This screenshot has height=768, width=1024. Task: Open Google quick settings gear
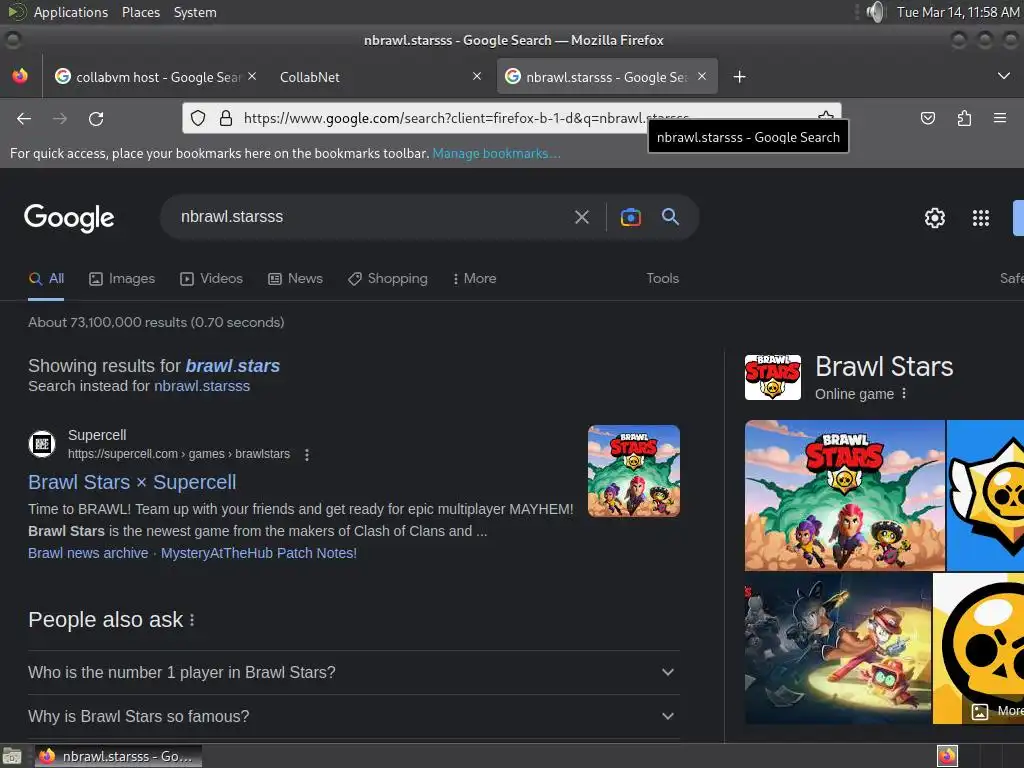[x=935, y=217]
